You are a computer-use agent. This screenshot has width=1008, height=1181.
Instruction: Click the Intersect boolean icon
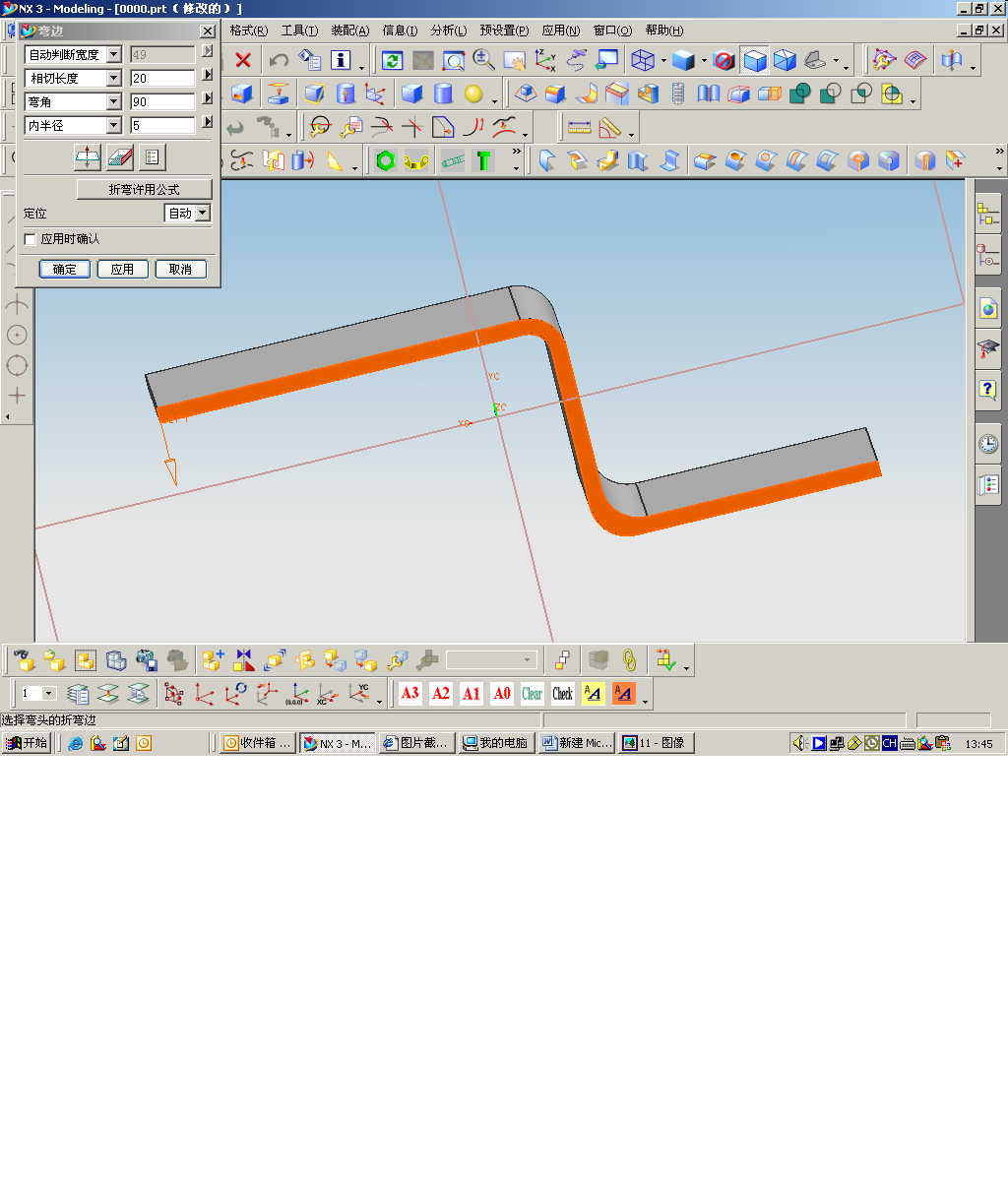[861, 93]
